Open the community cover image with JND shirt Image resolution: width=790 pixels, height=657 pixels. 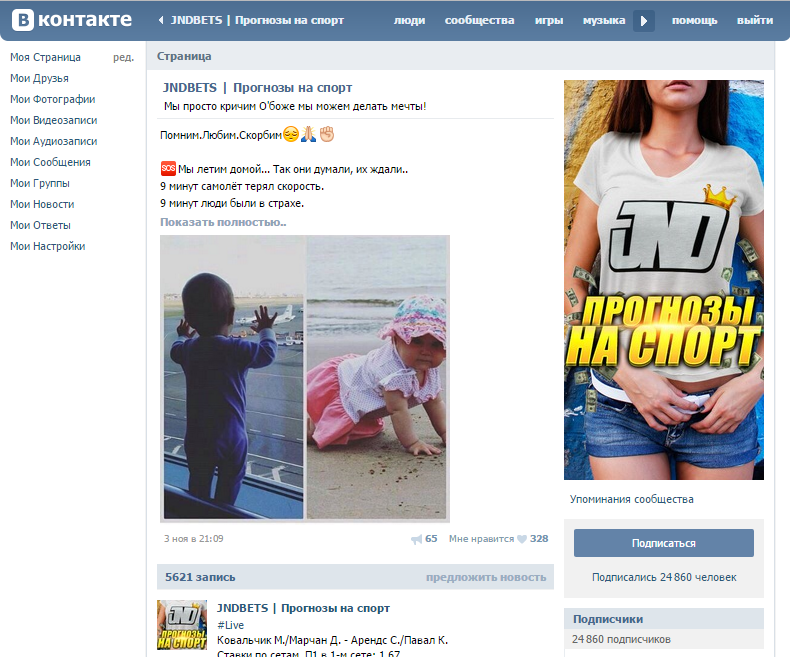tap(664, 280)
